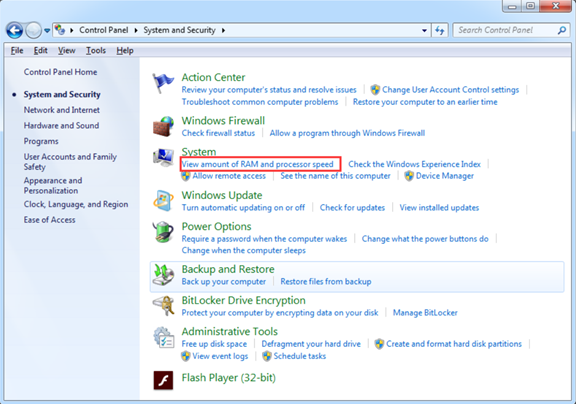Open the Device Manager link
Screen dimensions: 576x404
coord(444,176)
